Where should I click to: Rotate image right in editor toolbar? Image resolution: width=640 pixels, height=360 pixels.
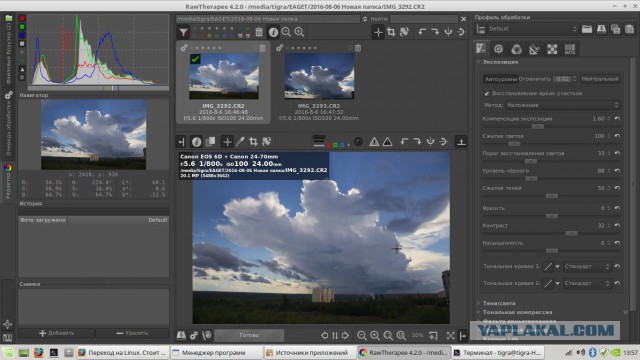tap(417, 142)
